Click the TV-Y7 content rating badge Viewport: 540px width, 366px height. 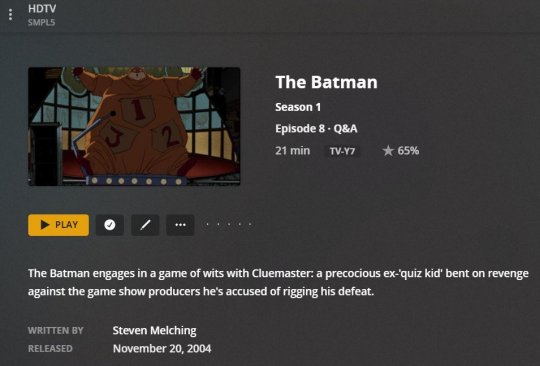[342, 151]
